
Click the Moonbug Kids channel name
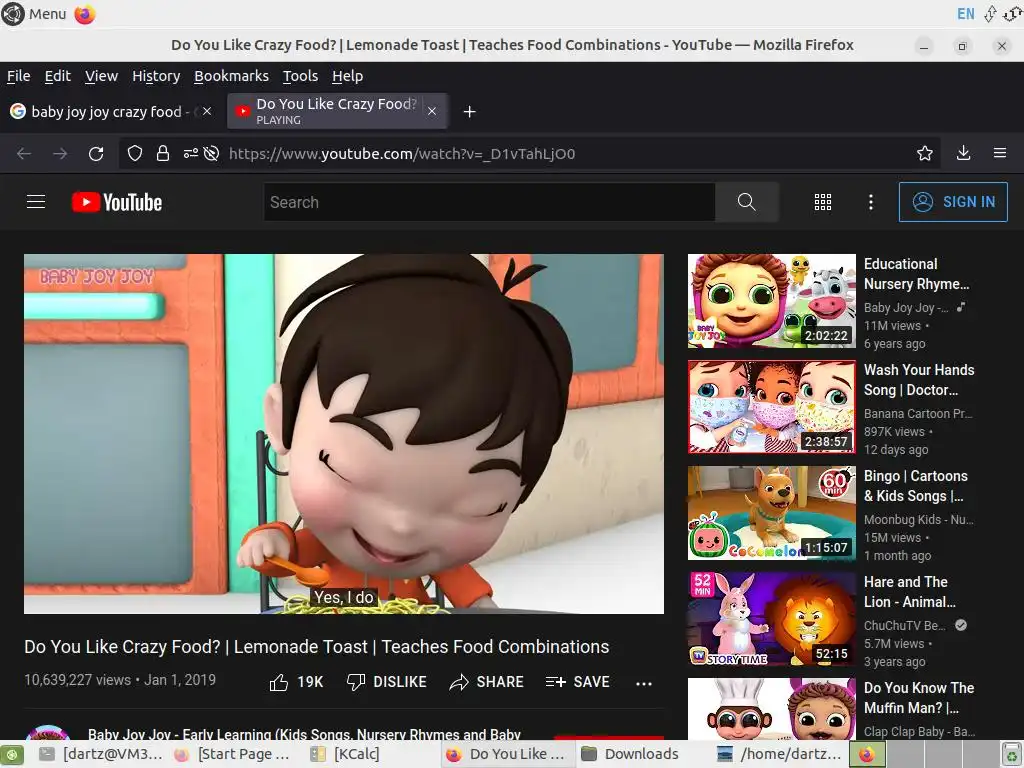(918, 520)
